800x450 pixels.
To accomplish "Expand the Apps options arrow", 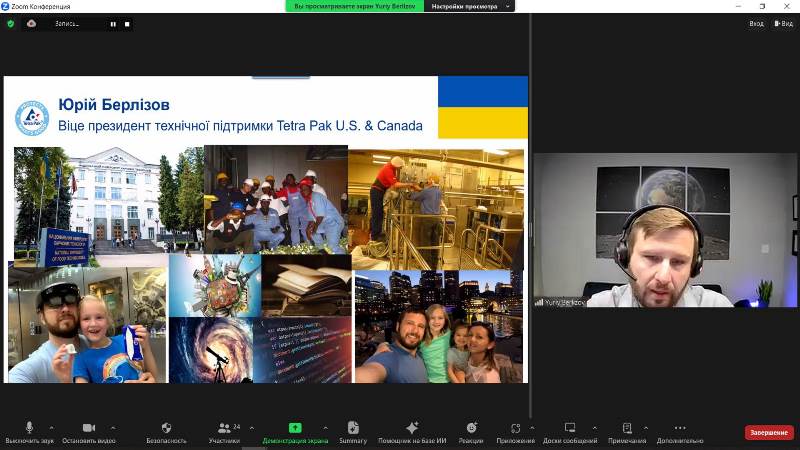I will point(532,428).
